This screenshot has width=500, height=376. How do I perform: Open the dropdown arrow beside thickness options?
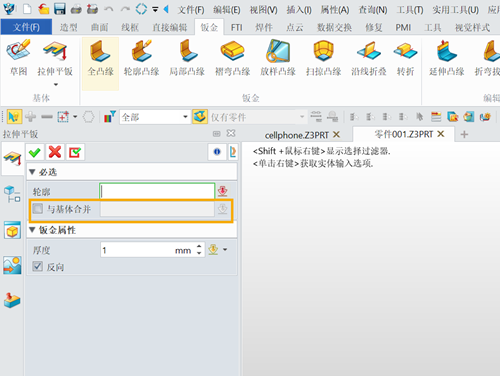pyautogui.click(x=225, y=249)
